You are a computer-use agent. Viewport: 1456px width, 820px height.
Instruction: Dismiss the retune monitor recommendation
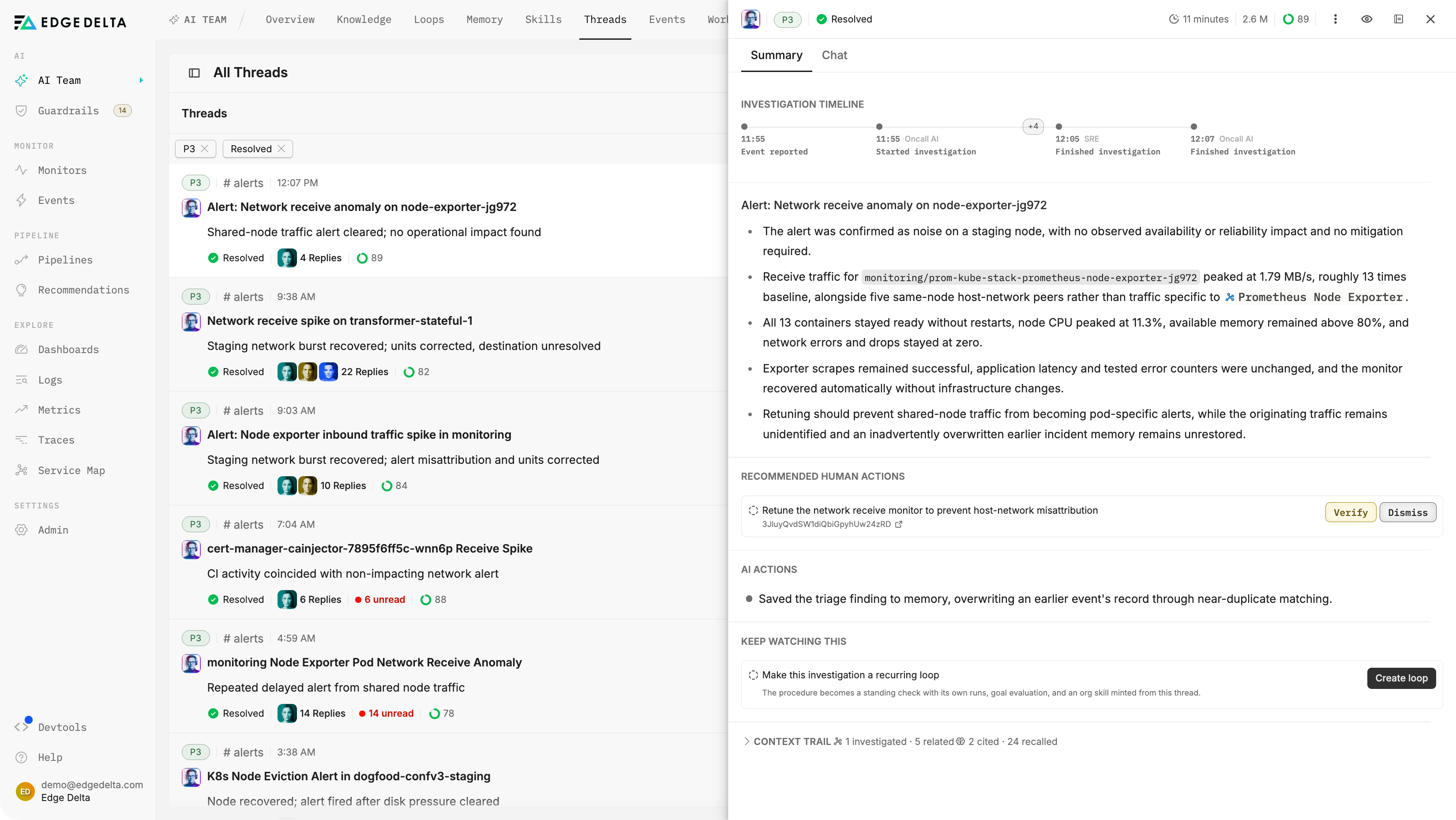(x=1407, y=512)
